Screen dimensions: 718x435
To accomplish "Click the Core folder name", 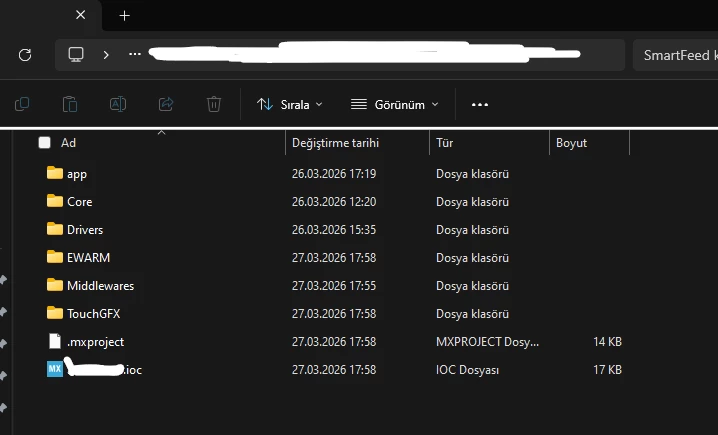I will click(80, 202).
